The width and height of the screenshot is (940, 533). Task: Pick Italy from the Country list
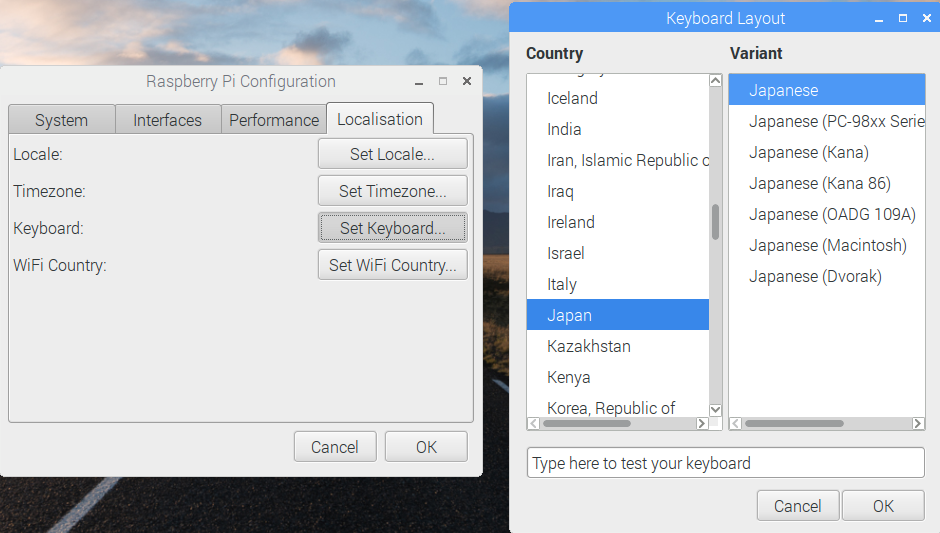click(x=617, y=284)
